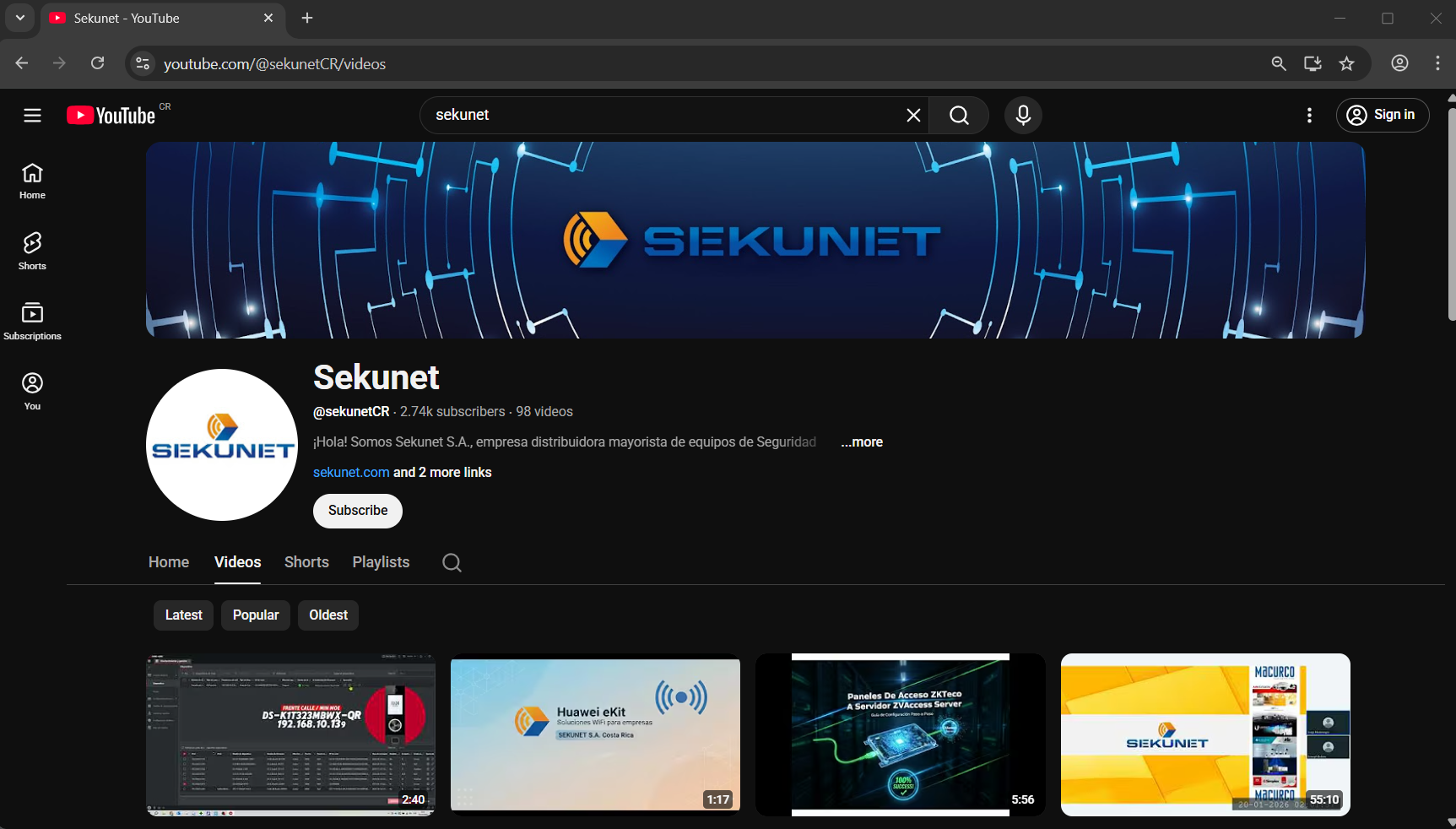This screenshot has height=829, width=1456.
Task: Click the '2.74k subscribers' text
Action: (452, 412)
